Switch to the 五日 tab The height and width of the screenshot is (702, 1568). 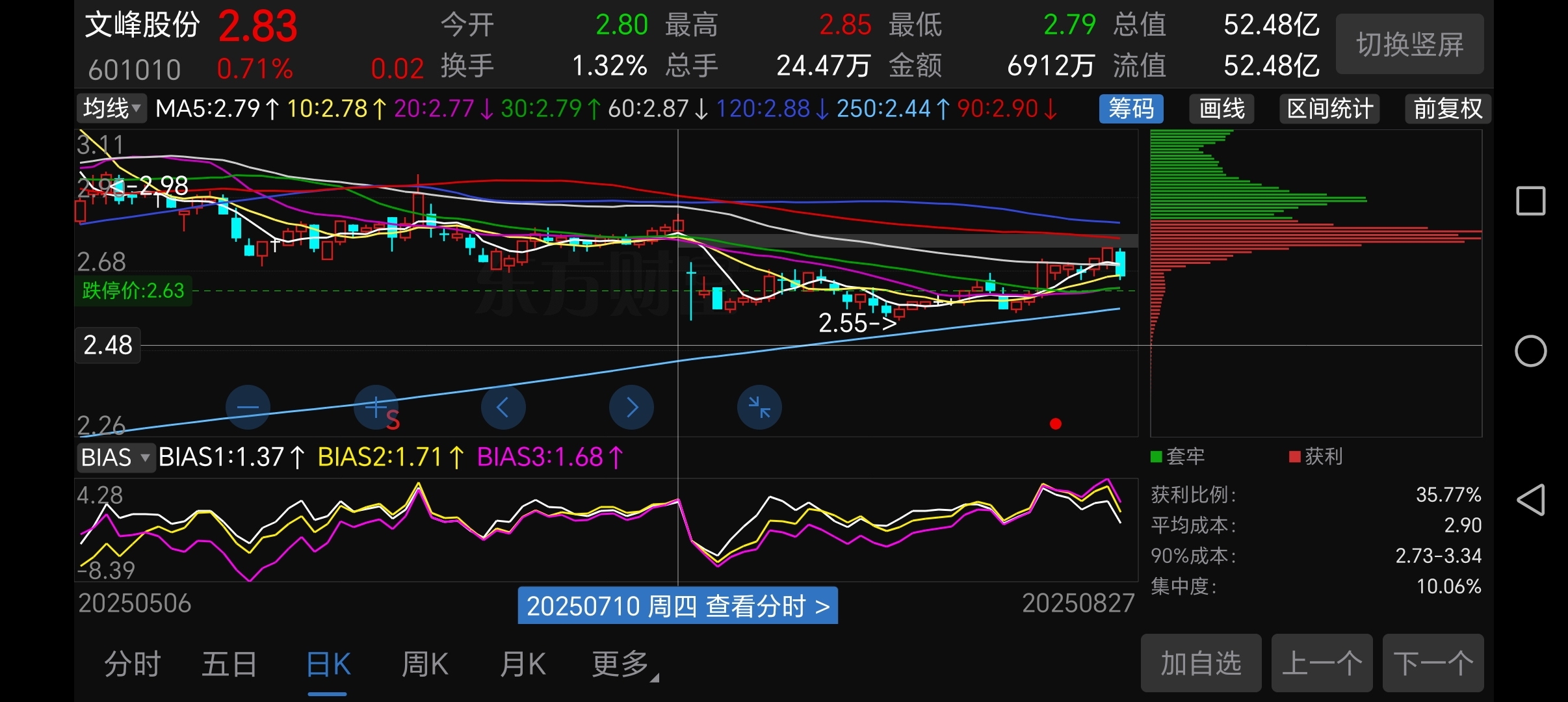229,664
